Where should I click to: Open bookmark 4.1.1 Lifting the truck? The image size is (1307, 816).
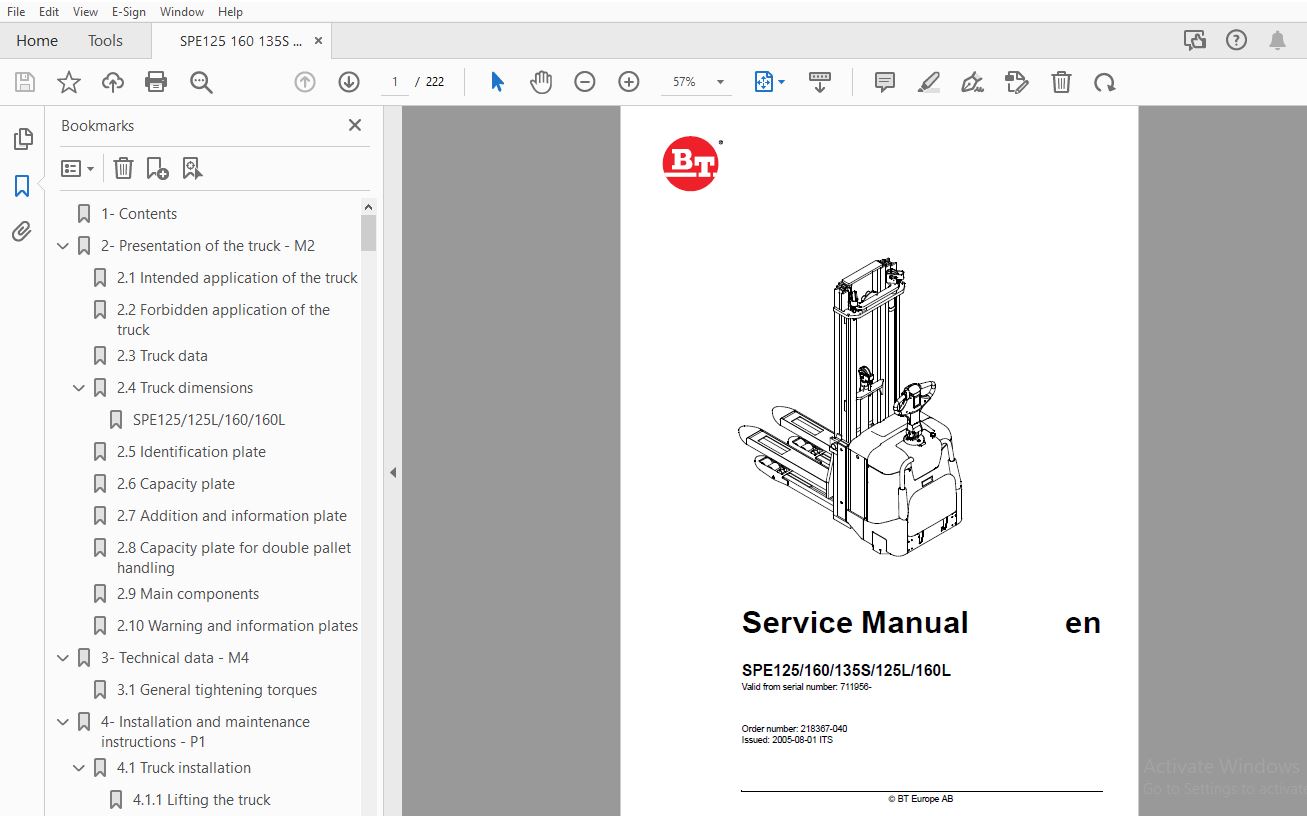(202, 800)
